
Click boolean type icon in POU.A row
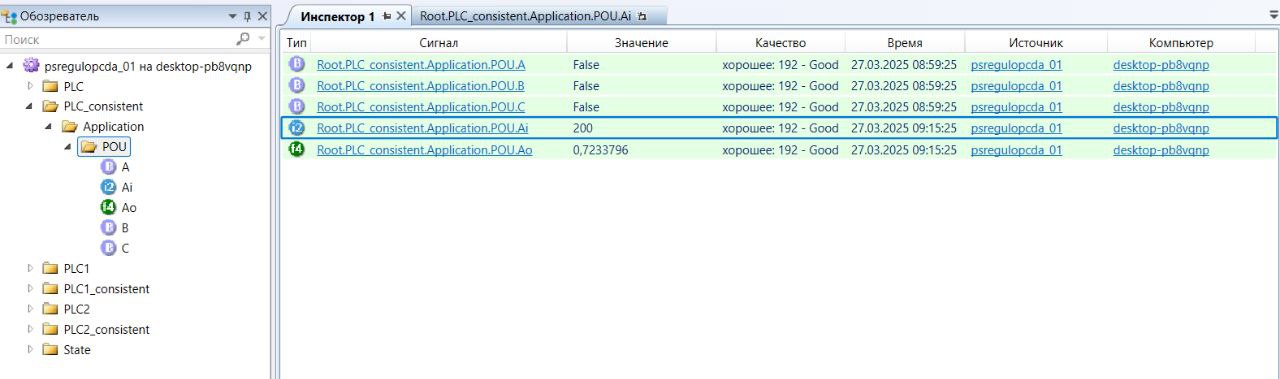tap(297, 64)
